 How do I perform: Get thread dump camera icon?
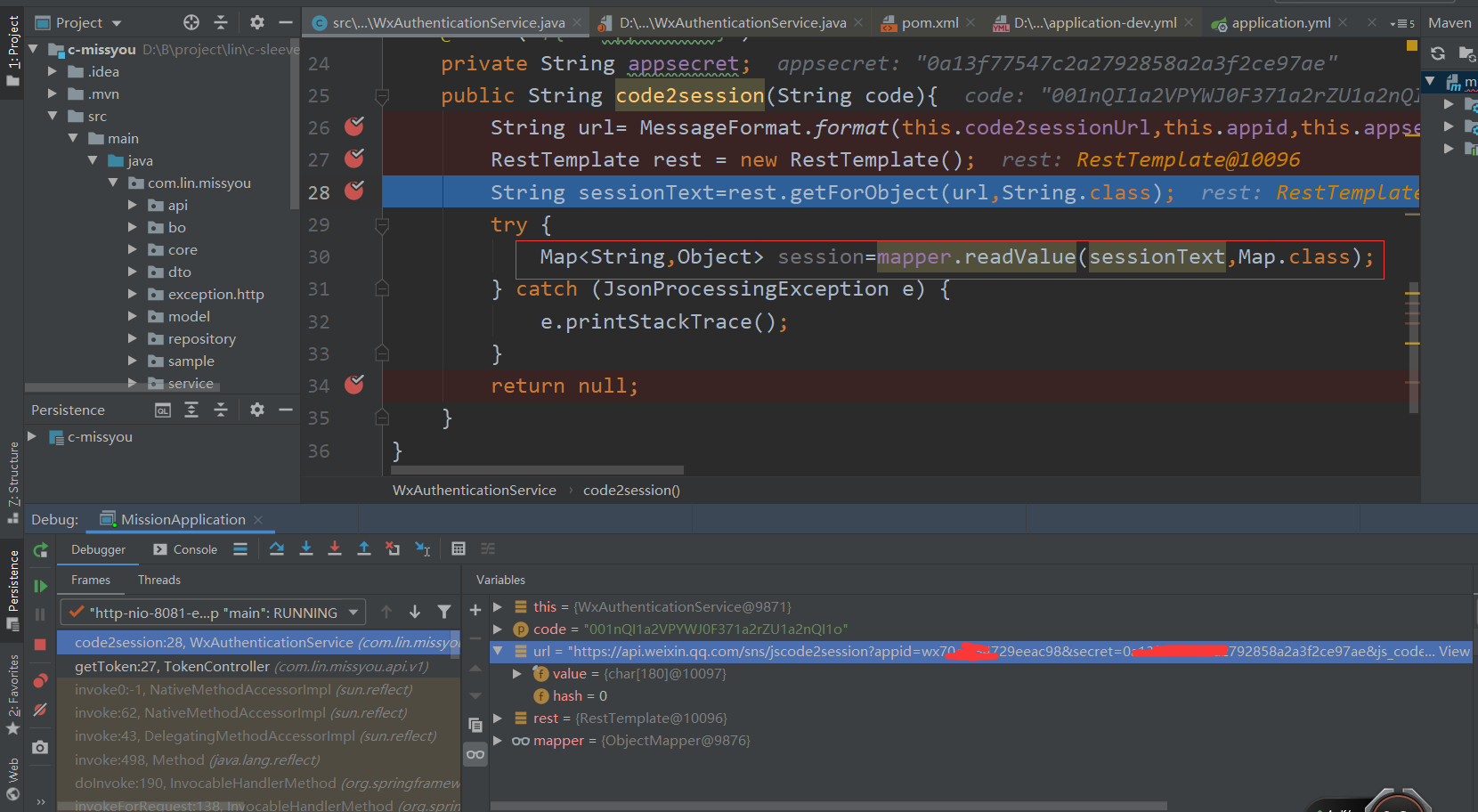40,747
